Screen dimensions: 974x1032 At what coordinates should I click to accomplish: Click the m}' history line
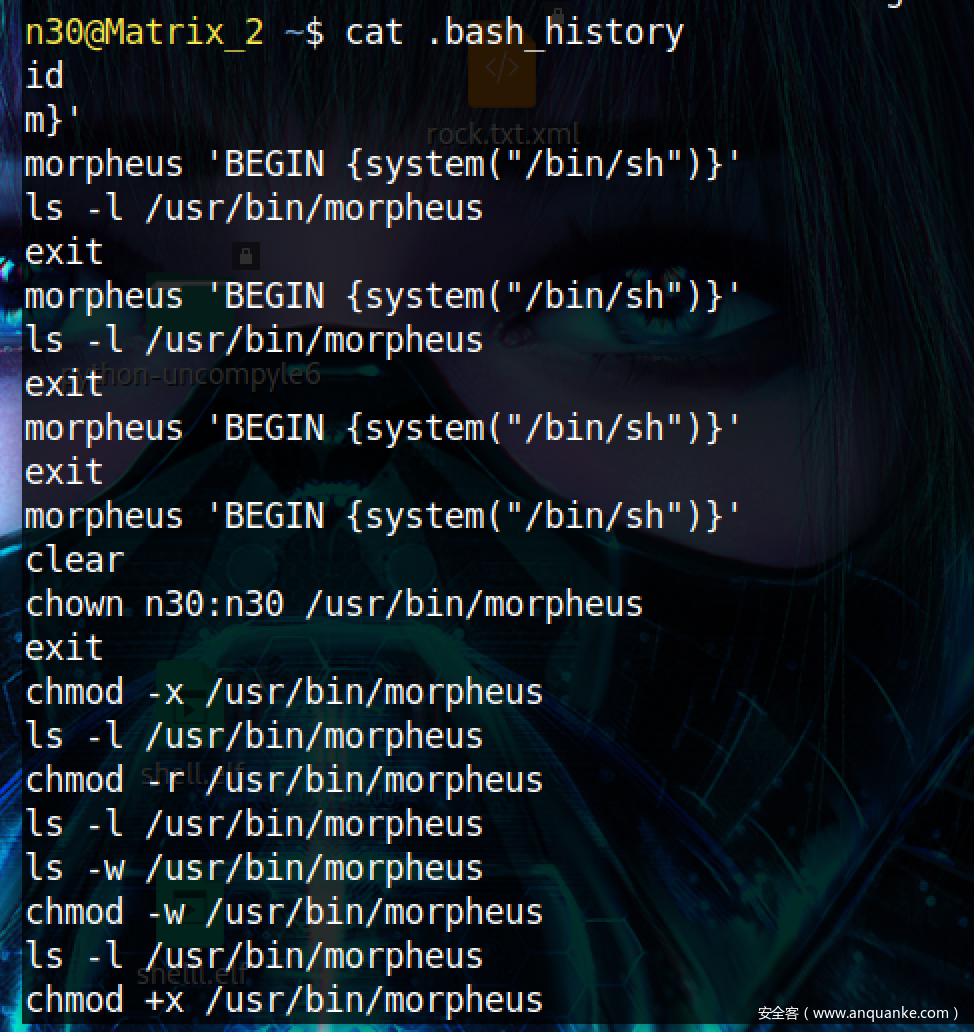point(52,120)
